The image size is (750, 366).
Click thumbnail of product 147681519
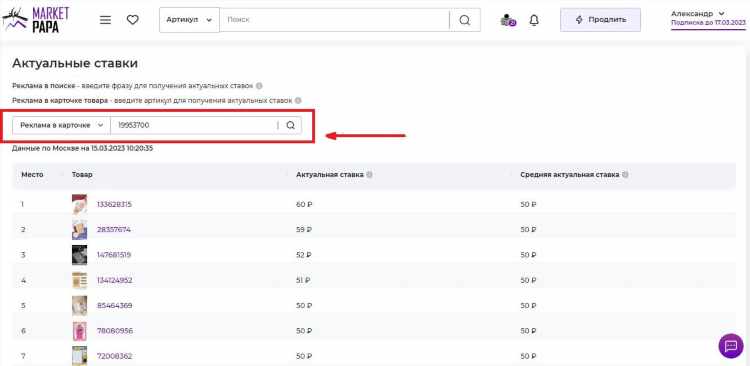tap(79, 255)
